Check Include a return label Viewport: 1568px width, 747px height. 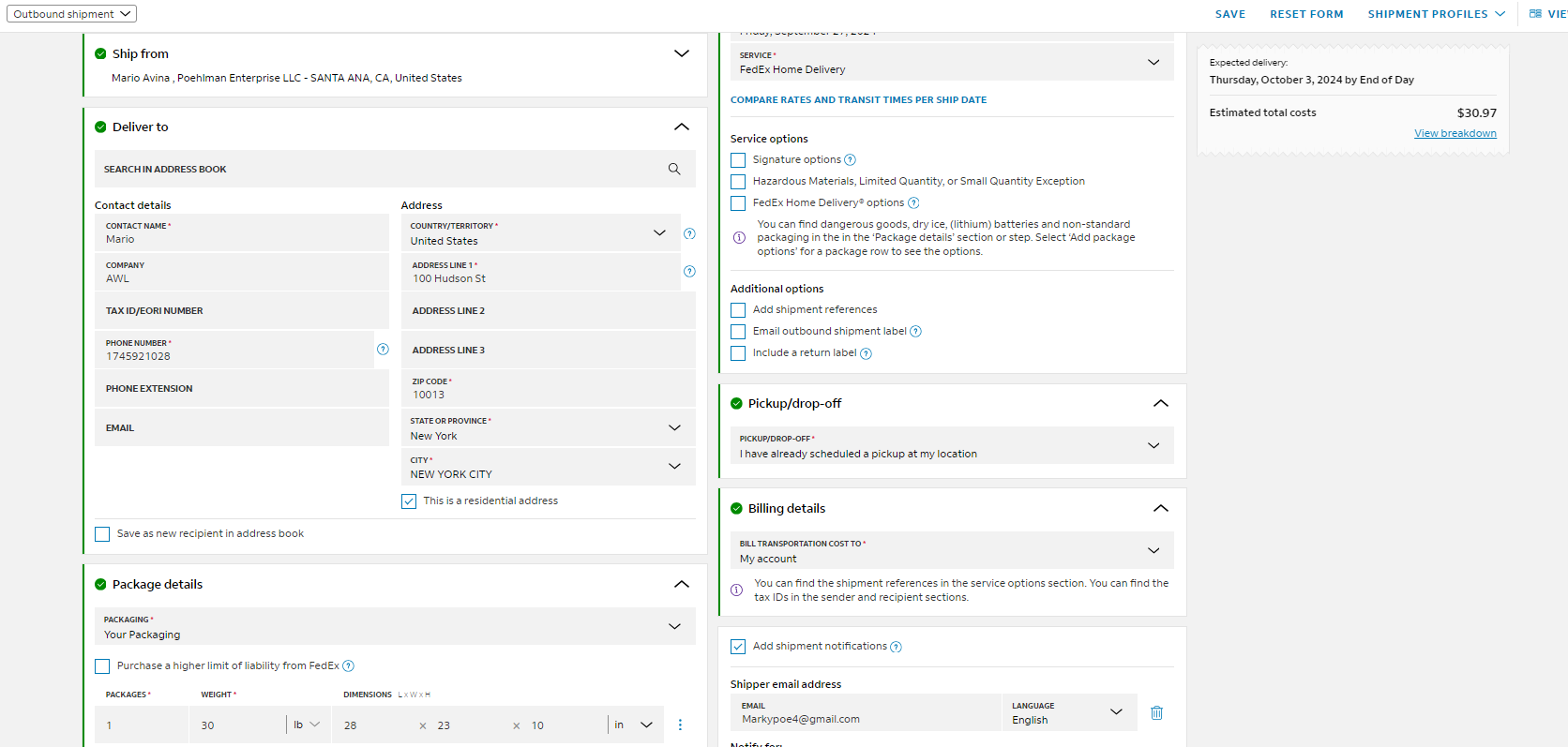[x=738, y=353]
